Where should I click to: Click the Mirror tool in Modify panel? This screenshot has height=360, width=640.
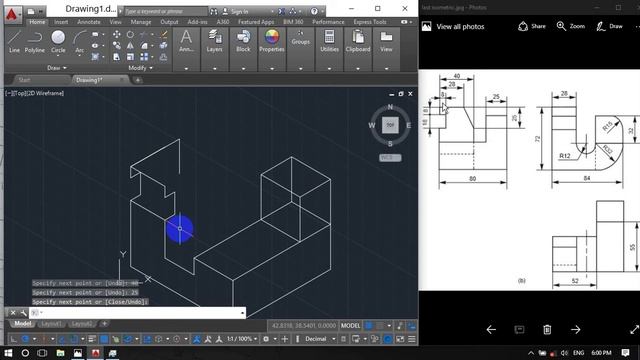(130, 46)
